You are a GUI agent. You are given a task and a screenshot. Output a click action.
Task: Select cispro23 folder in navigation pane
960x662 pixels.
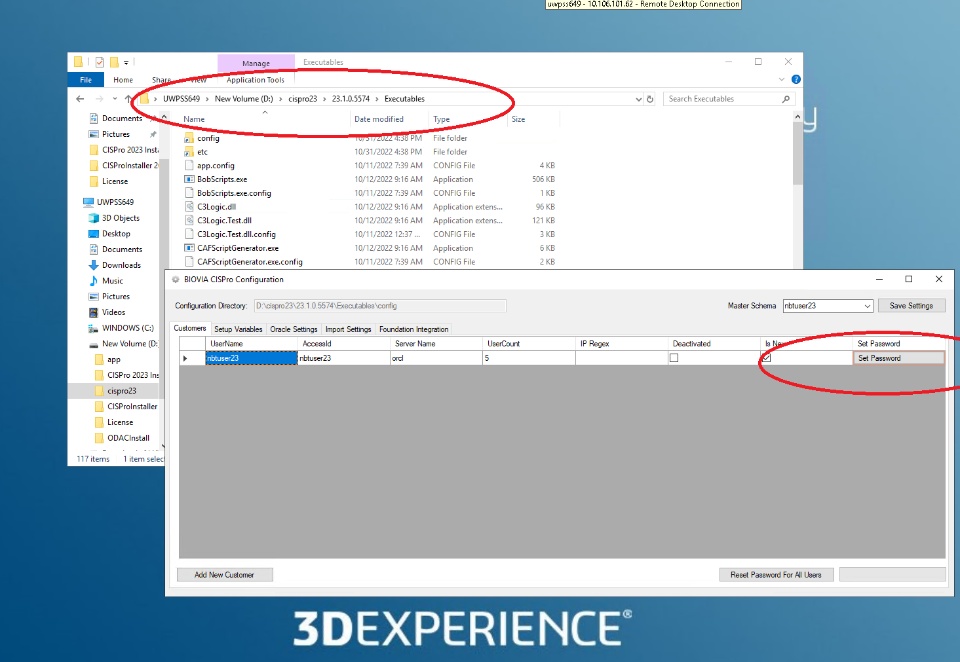121,391
